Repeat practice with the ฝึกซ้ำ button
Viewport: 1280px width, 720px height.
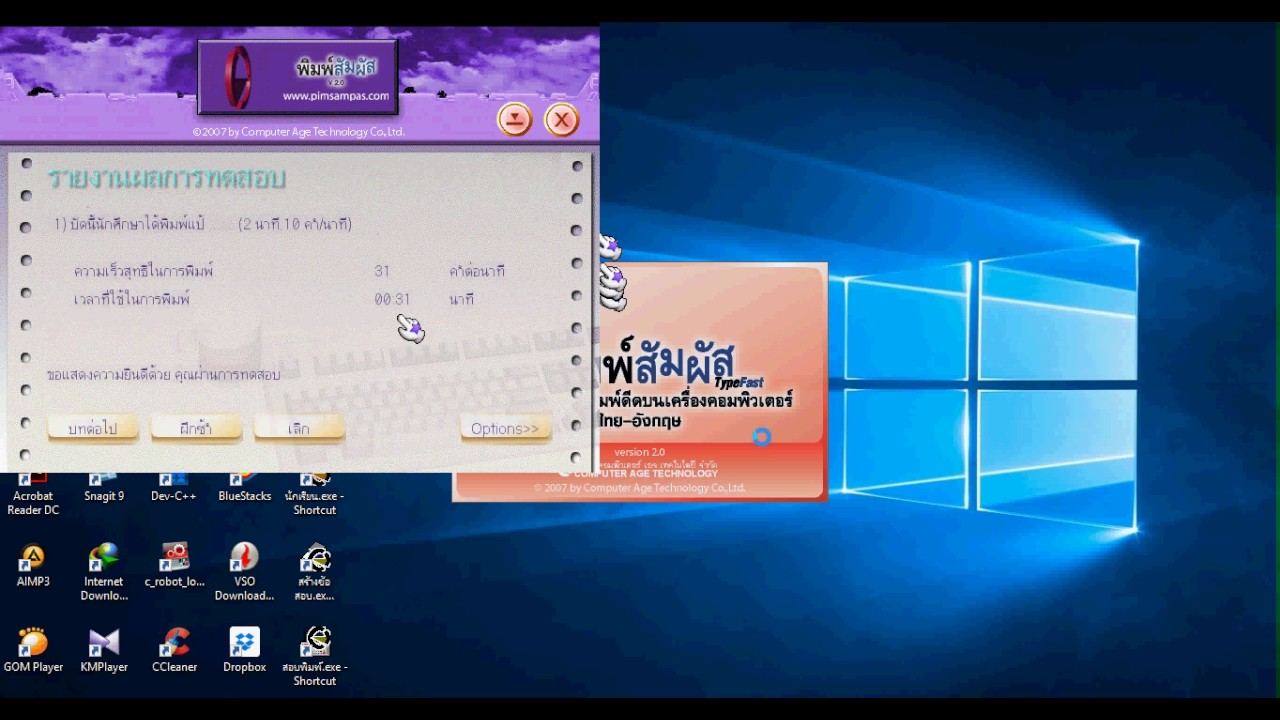196,428
